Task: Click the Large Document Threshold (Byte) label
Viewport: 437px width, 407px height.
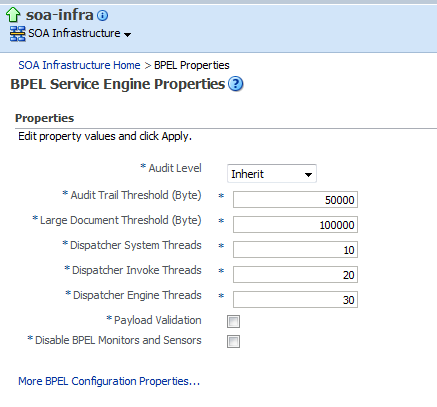Action: (121, 220)
